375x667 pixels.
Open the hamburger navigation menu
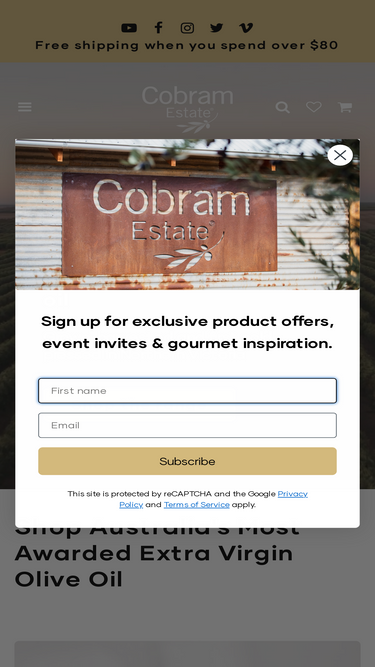coord(25,107)
